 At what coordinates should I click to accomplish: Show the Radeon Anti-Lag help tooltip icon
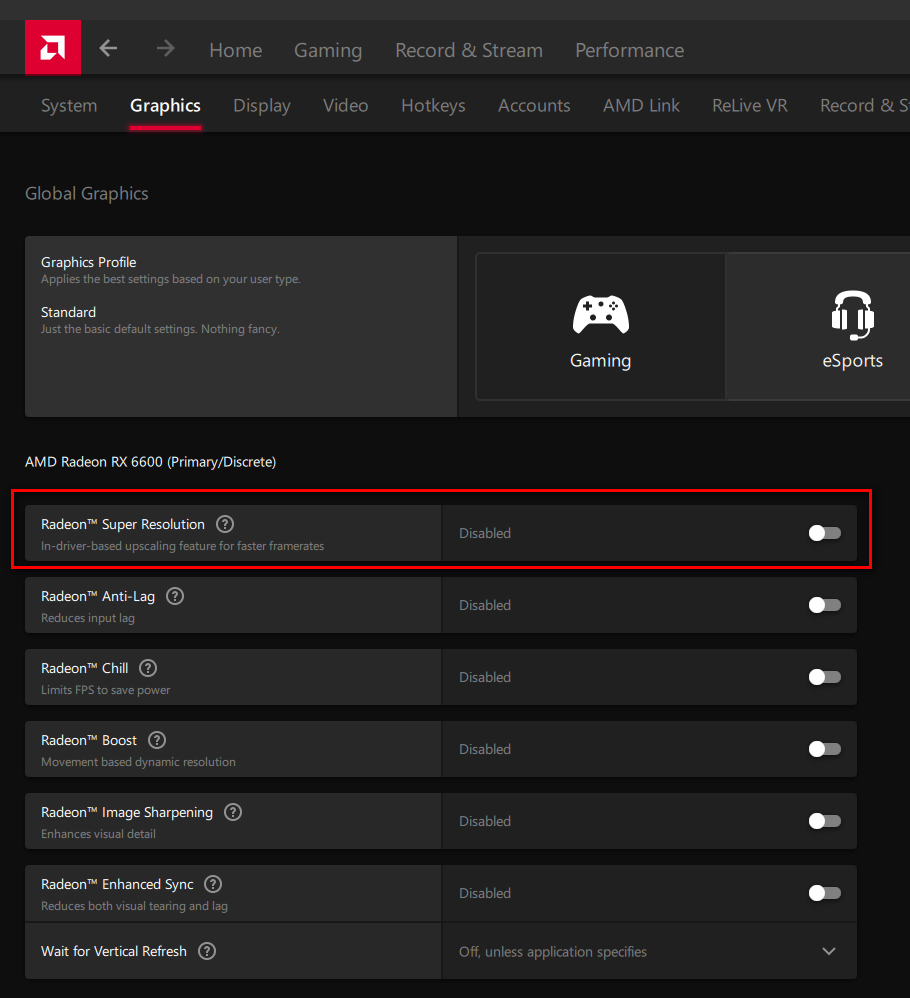(x=175, y=596)
